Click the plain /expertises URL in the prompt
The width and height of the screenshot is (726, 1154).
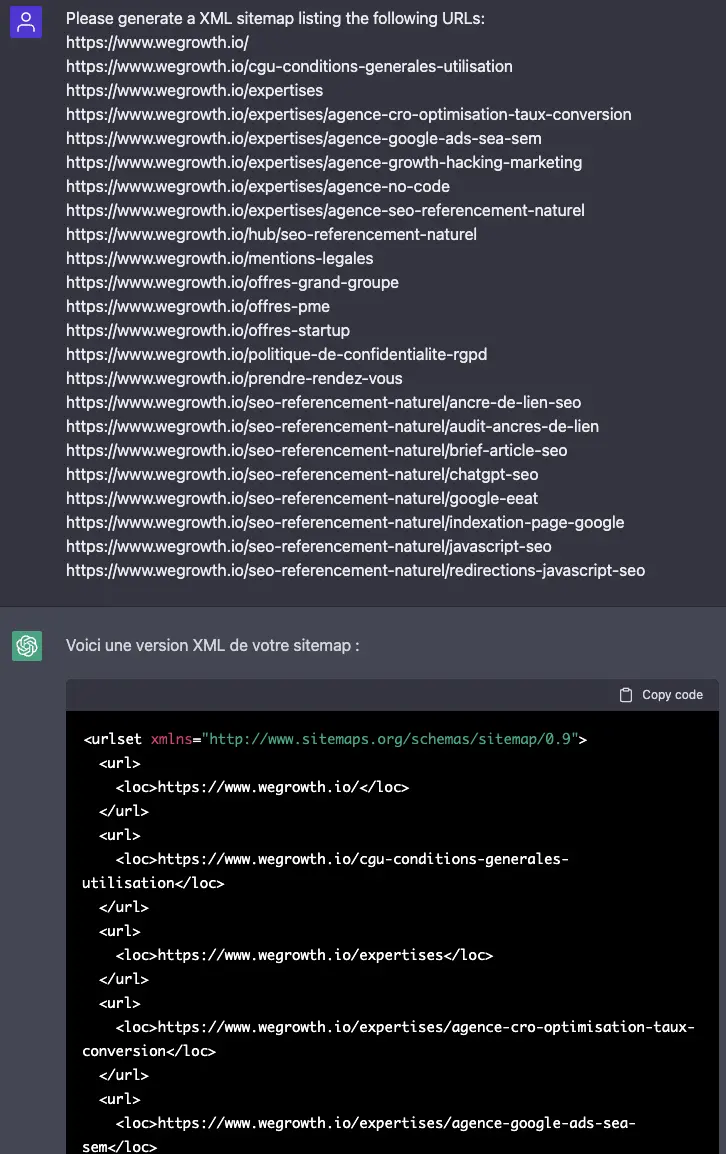[x=194, y=91]
